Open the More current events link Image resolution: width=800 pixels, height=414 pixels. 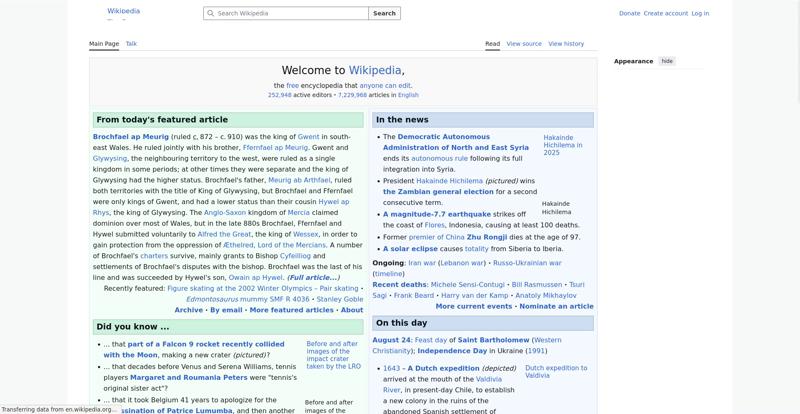click(474, 306)
